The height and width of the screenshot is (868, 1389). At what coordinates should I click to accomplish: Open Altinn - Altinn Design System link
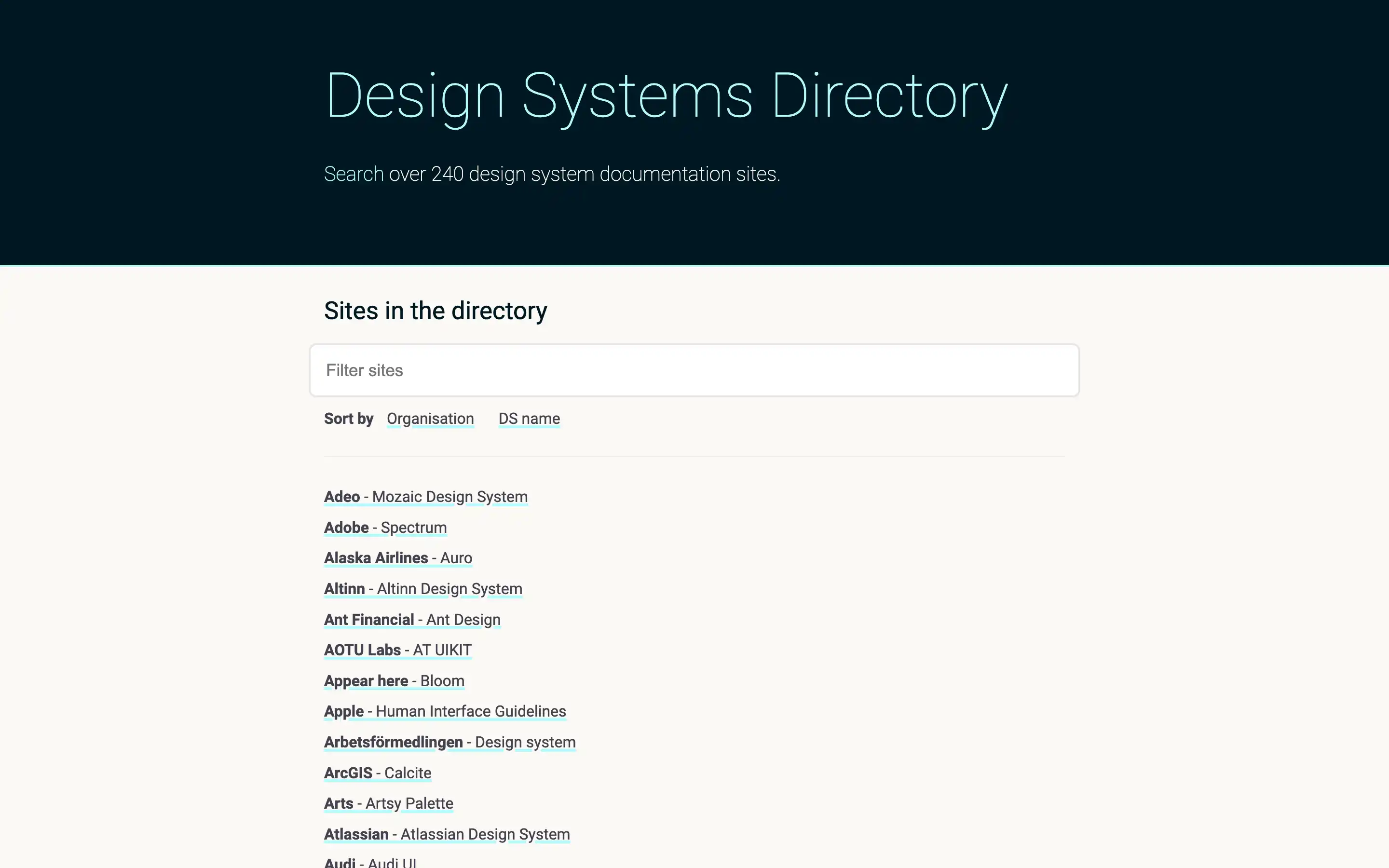[423, 589]
